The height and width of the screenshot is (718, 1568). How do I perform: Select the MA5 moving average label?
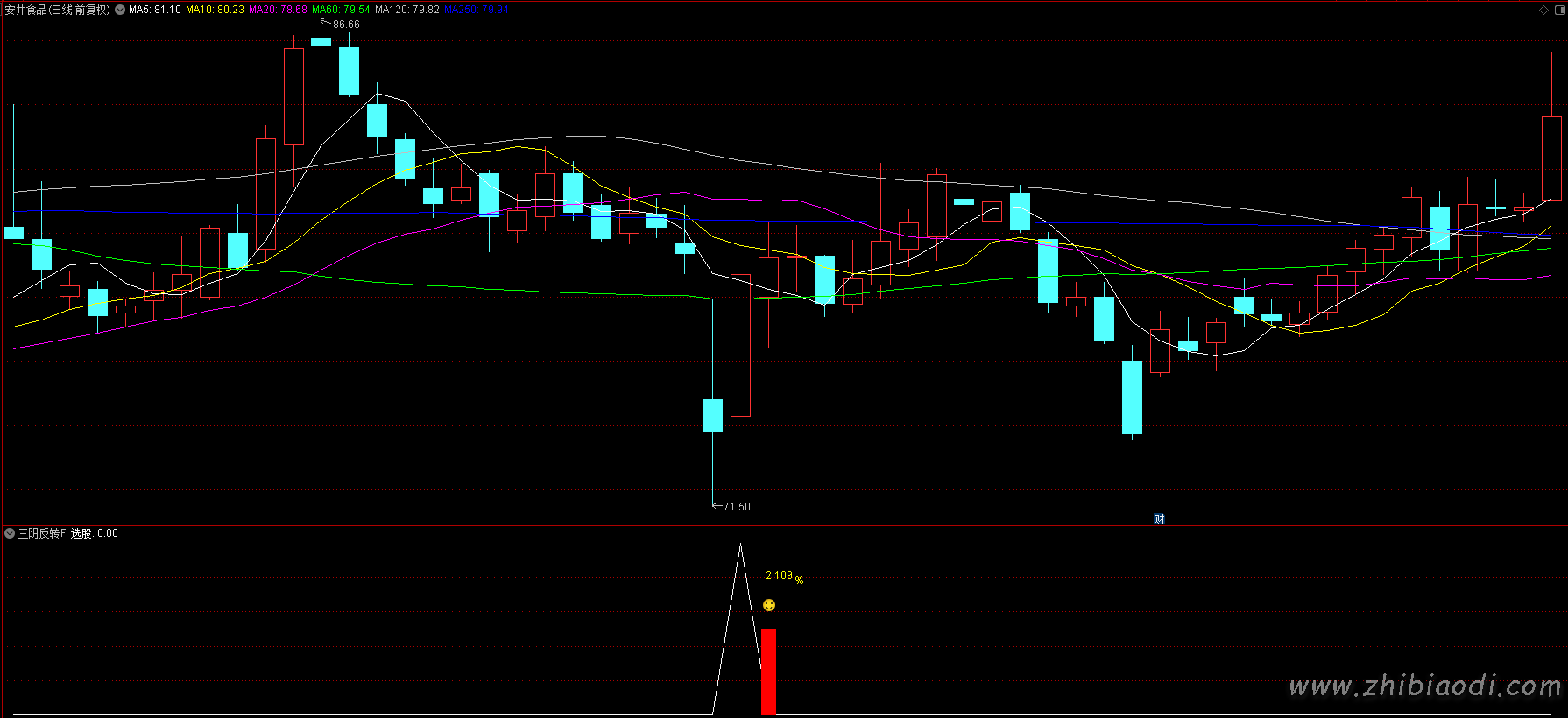[155, 11]
